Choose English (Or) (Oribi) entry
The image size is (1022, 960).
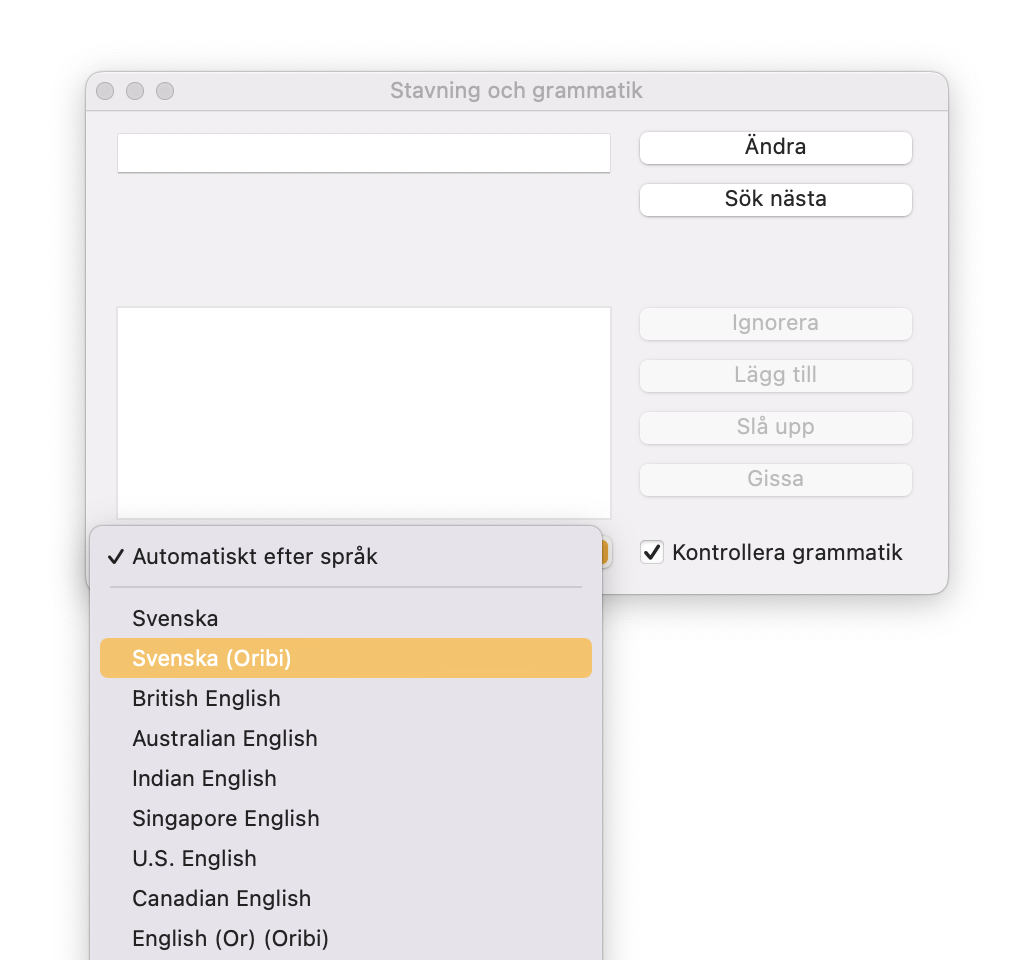230,939
